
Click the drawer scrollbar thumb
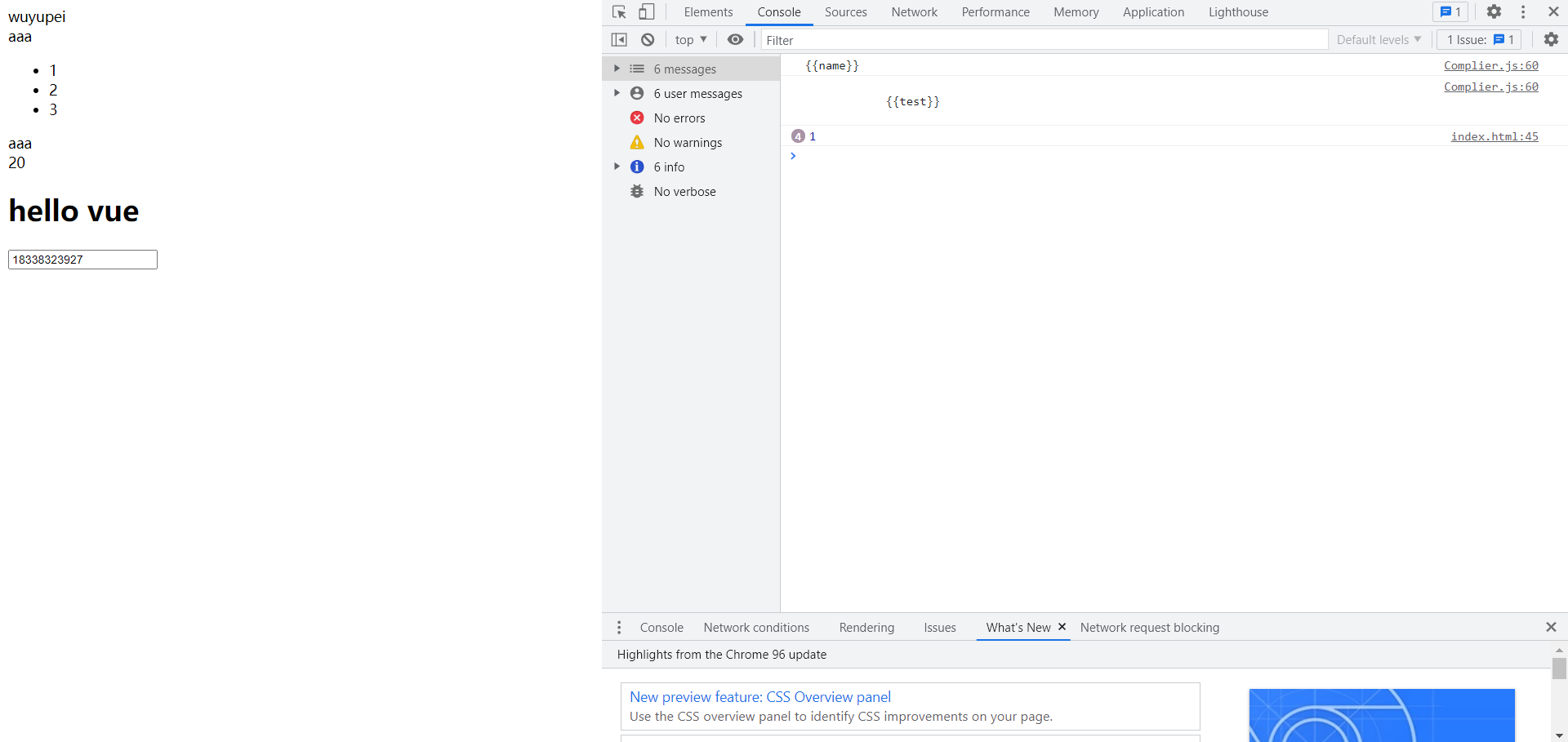(x=1559, y=669)
